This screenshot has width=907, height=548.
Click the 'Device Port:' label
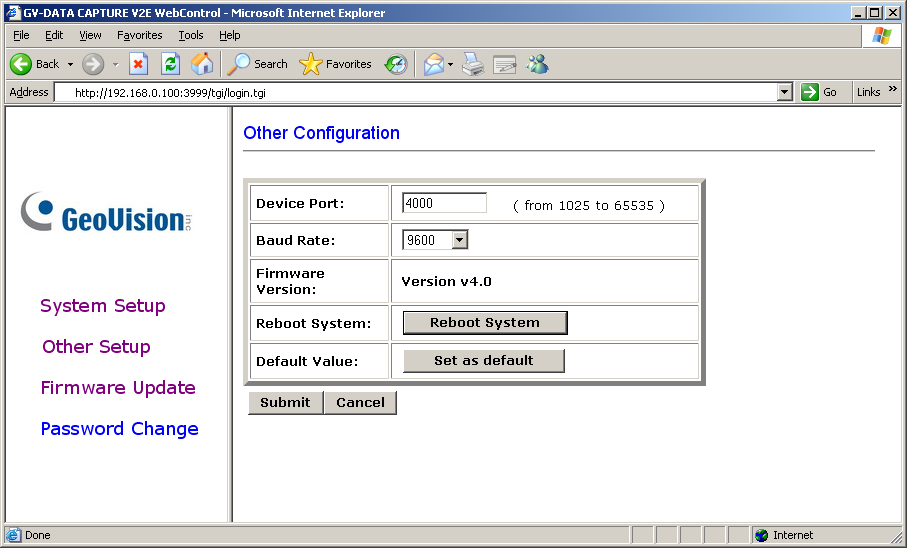pyautogui.click(x=300, y=204)
